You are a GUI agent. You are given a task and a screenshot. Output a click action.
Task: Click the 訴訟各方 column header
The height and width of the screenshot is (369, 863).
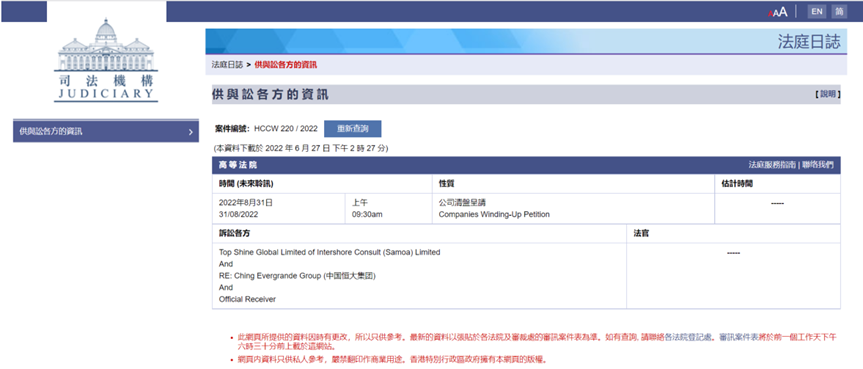click(234, 234)
